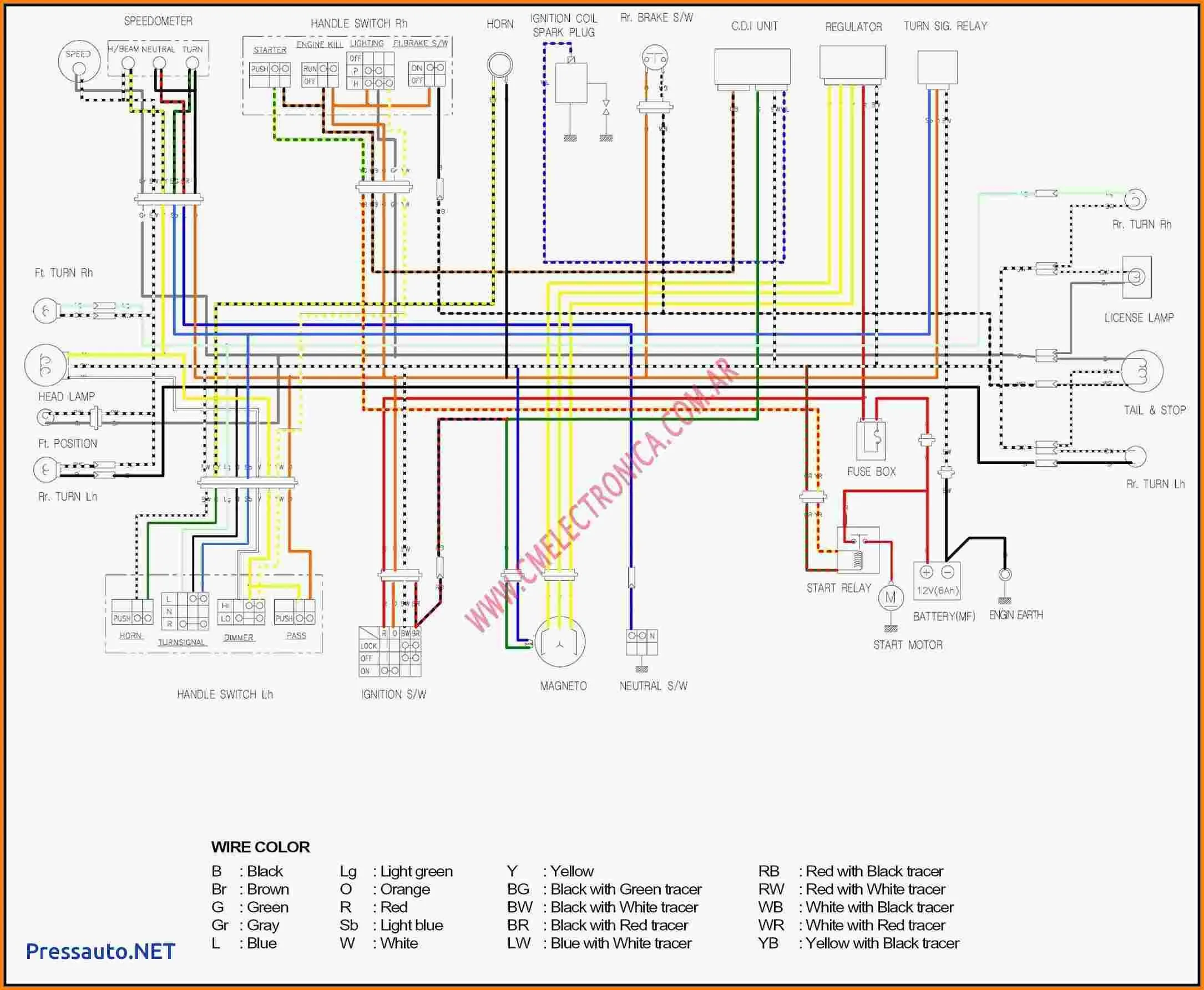Screen dimensions: 1204x990
Task: Click the license lamp symbol
Action: (x=1137, y=277)
